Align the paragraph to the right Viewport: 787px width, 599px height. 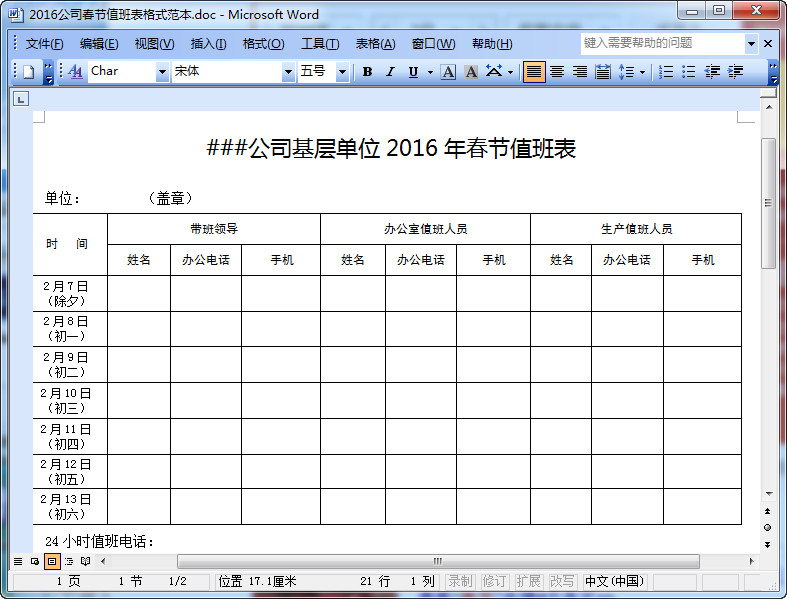pos(580,72)
